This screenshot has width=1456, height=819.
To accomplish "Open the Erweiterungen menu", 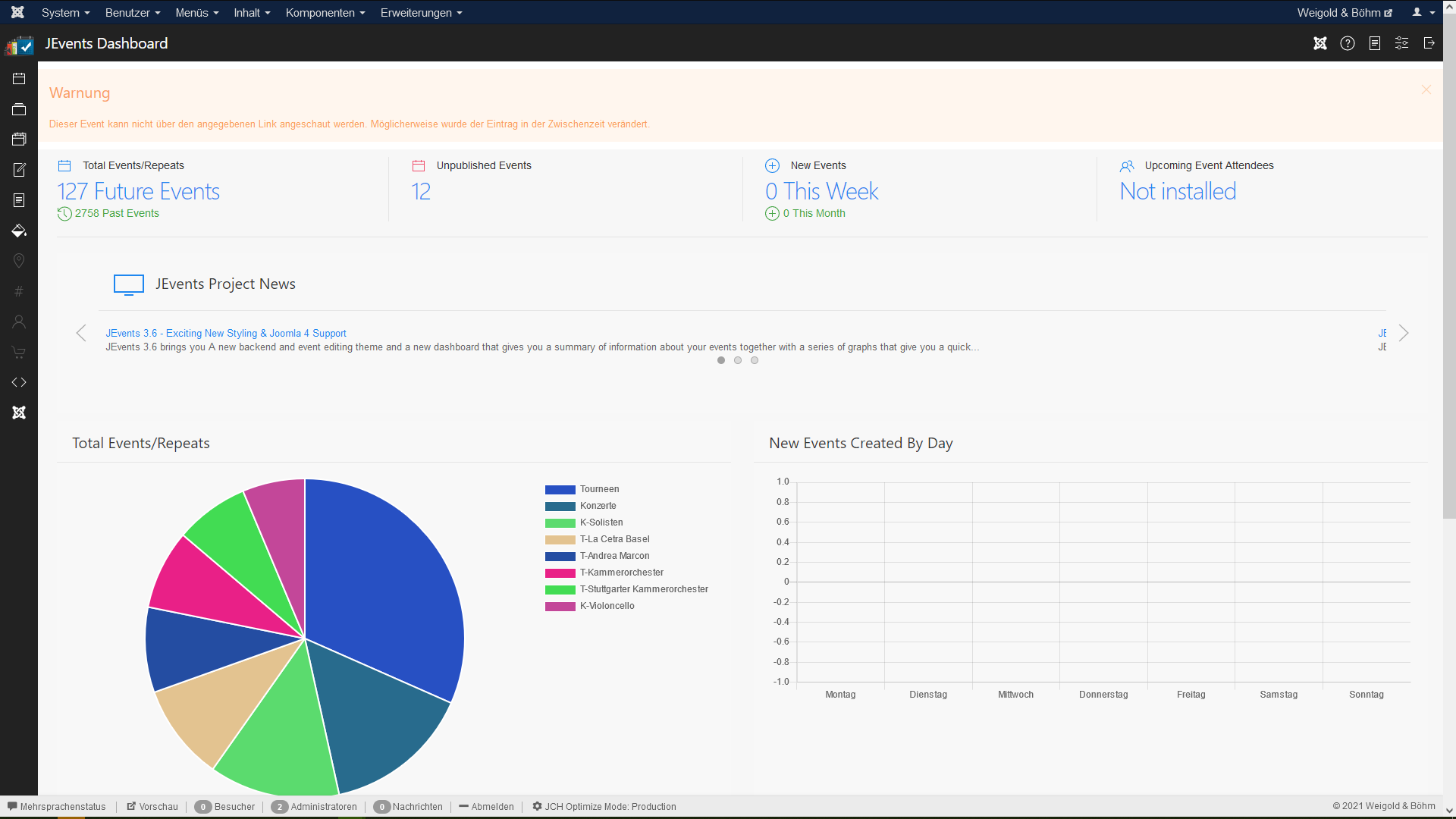I will point(421,13).
